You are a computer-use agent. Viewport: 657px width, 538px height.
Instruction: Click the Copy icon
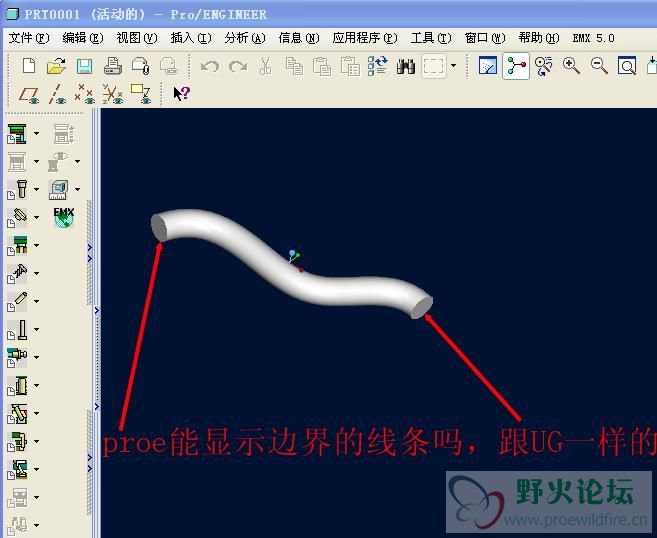pyautogui.click(x=294, y=66)
